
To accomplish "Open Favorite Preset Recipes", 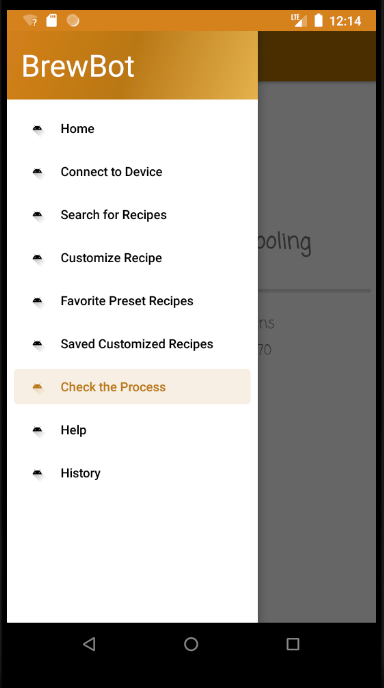I will pos(132,301).
